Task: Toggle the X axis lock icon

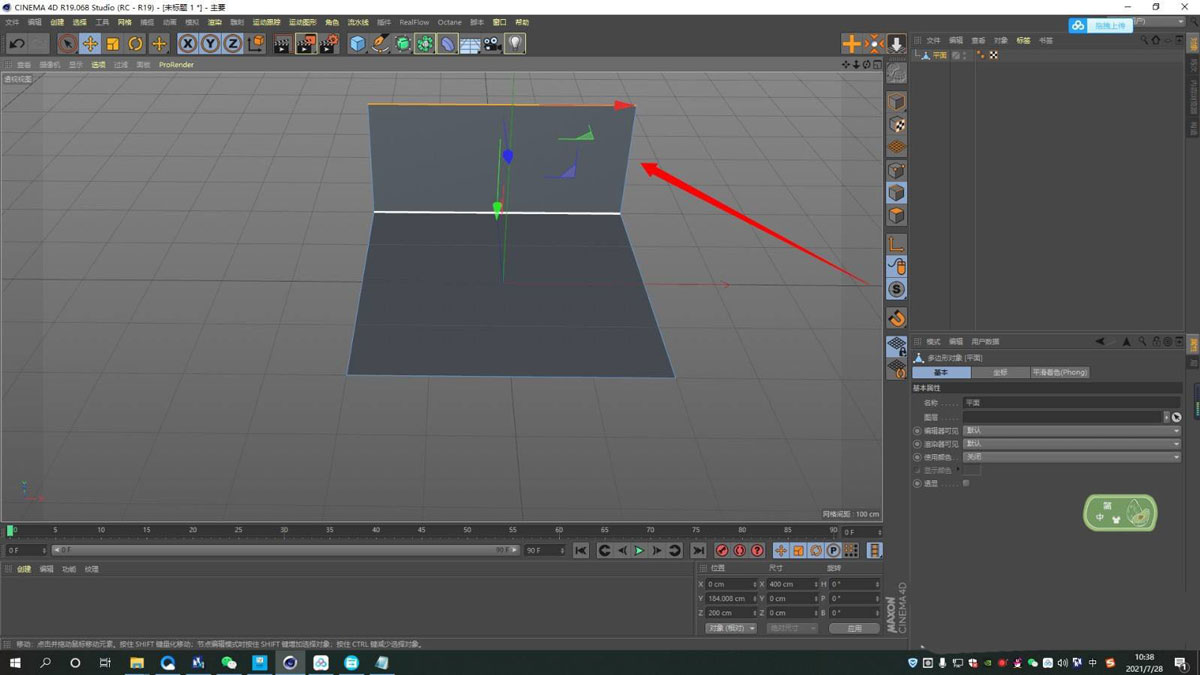Action: coord(187,43)
